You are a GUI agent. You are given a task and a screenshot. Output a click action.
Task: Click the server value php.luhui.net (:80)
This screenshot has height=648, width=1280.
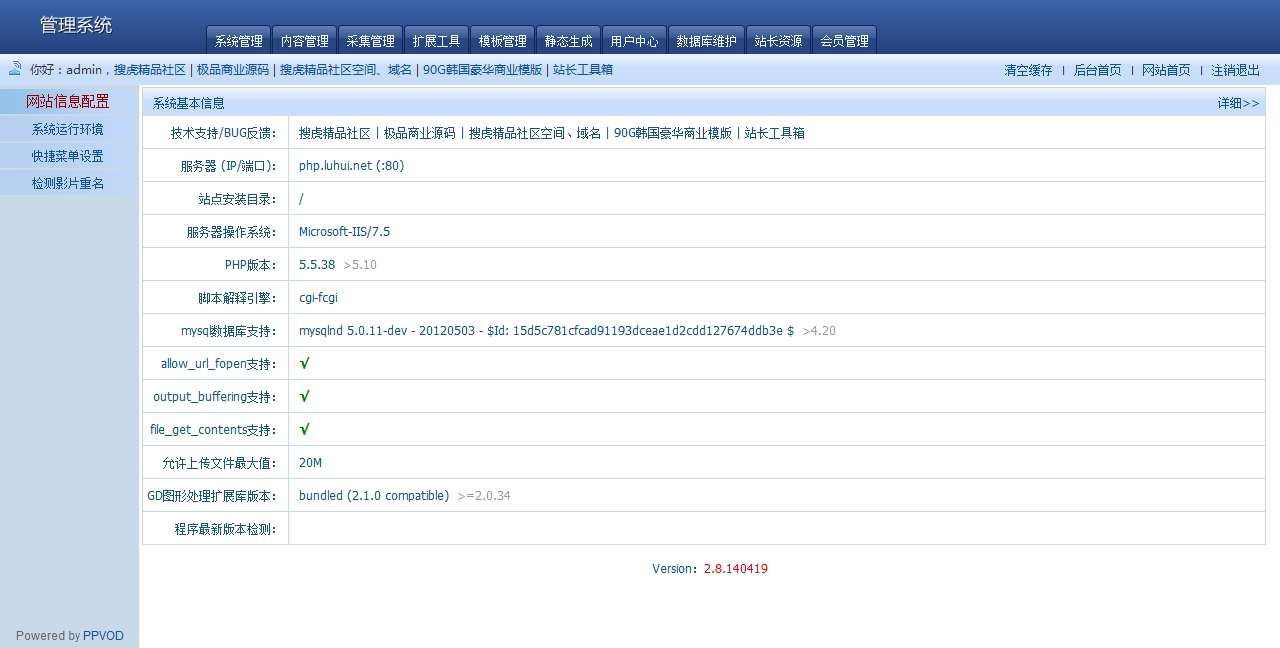351,166
